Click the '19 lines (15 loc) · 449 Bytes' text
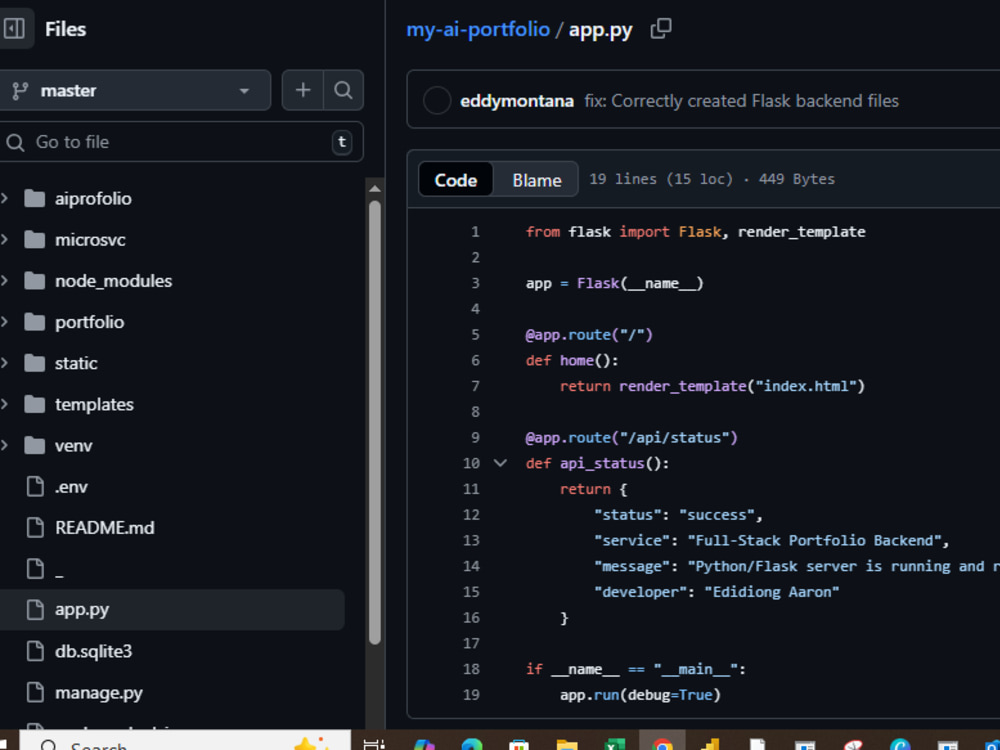 tap(712, 179)
